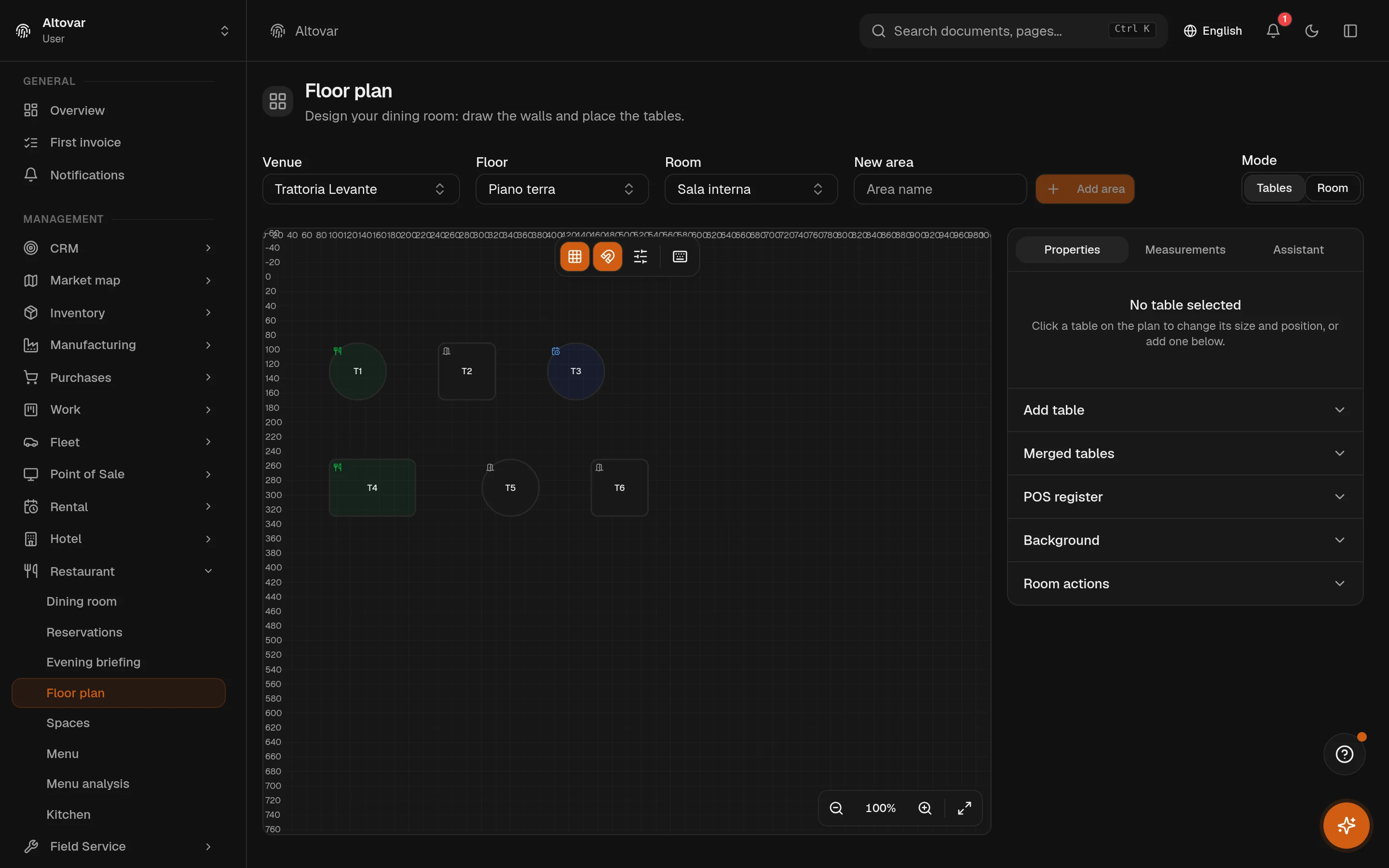Toggle dark mode with the moon icon
The image size is (1389, 868).
1311,31
